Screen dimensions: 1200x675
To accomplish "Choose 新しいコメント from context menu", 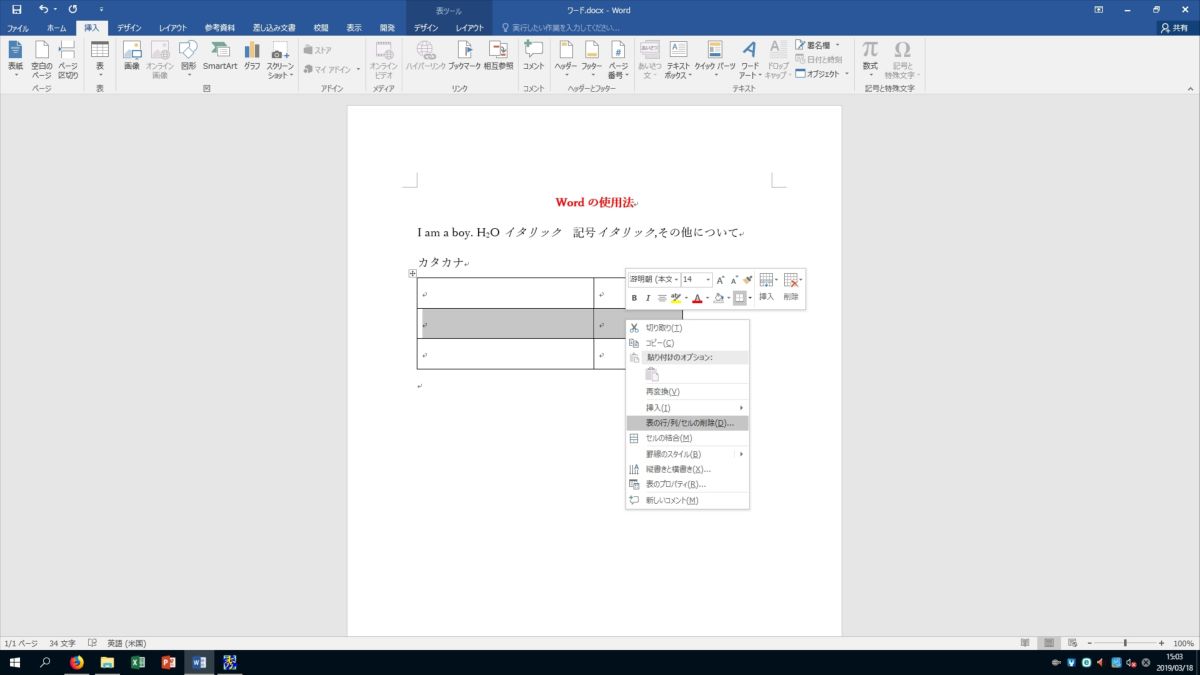I will click(687, 500).
